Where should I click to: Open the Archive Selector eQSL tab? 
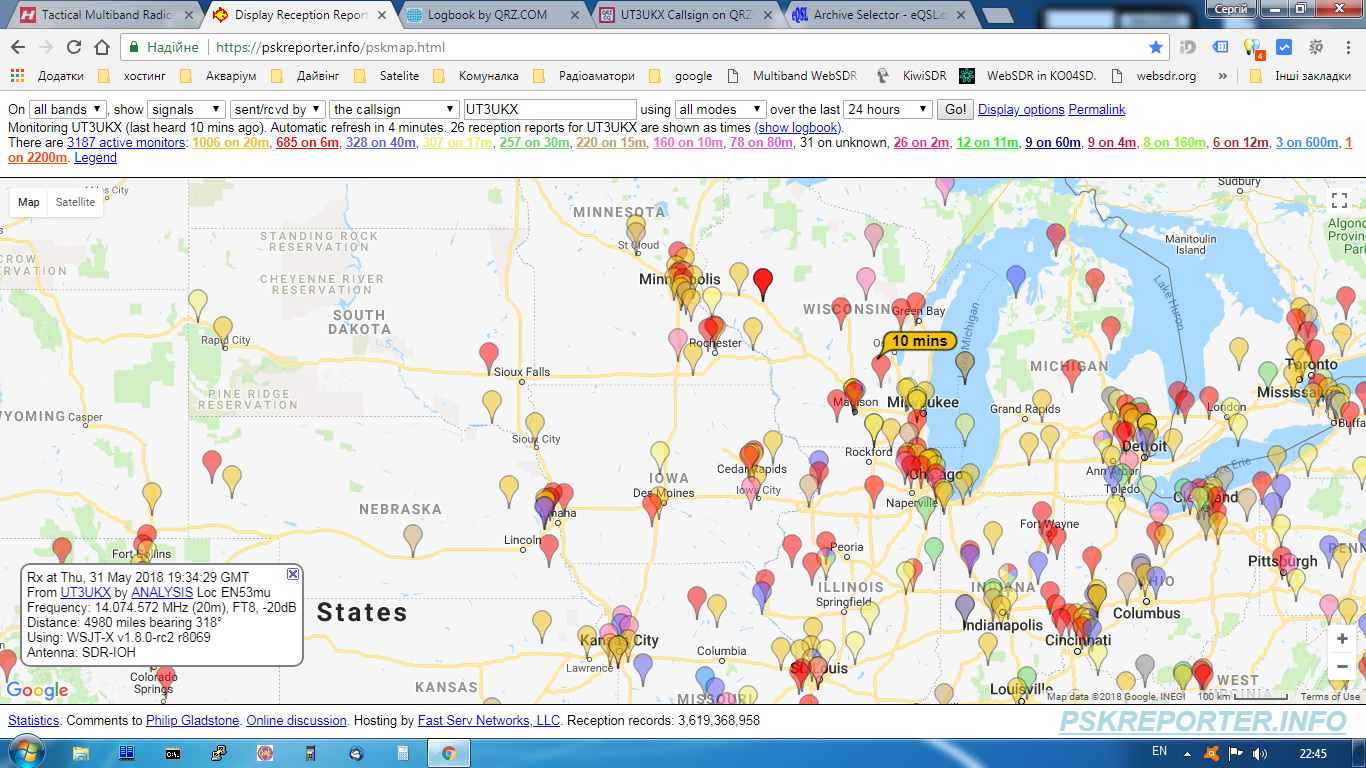click(x=878, y=15)
